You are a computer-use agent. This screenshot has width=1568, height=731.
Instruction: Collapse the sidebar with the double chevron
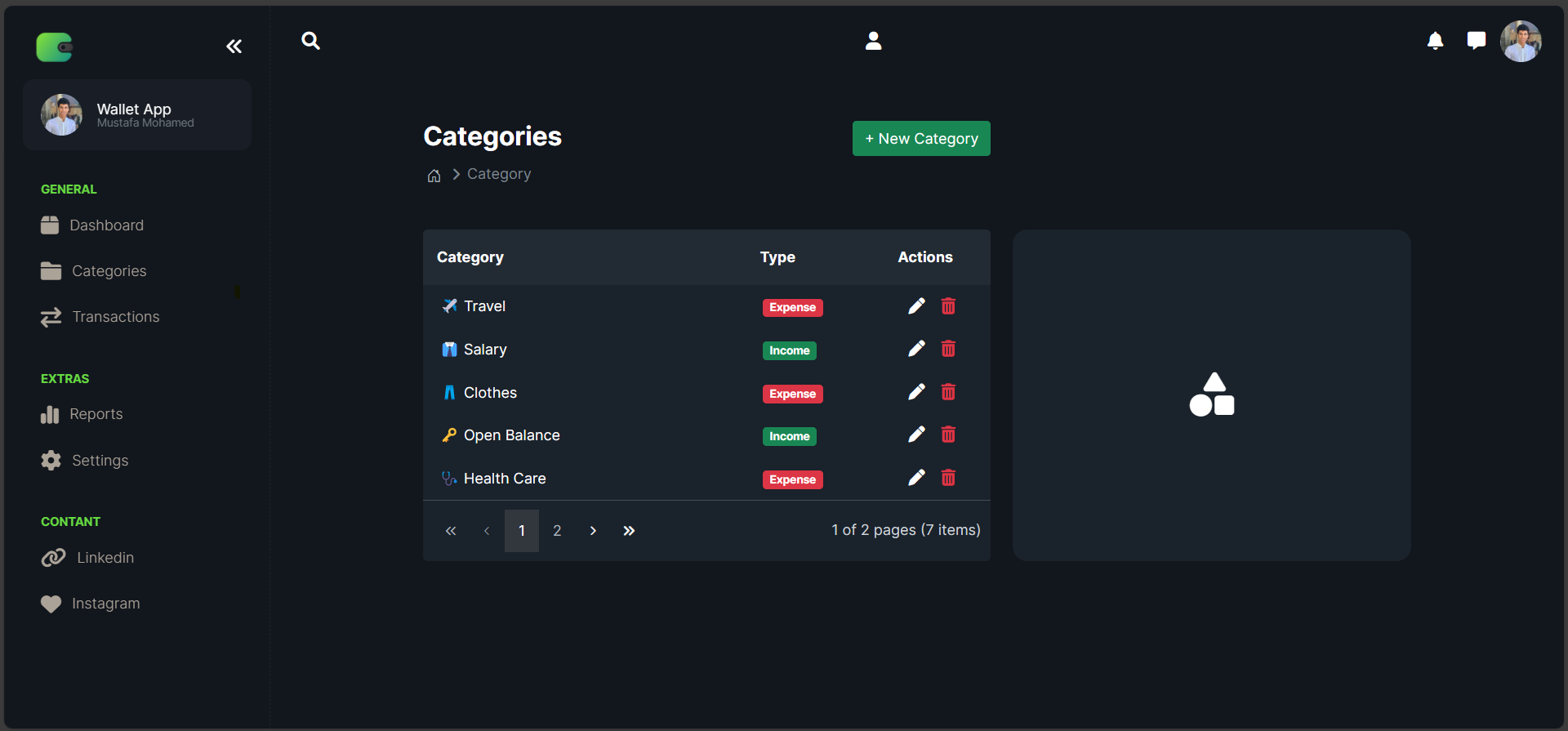pos(234,46)
